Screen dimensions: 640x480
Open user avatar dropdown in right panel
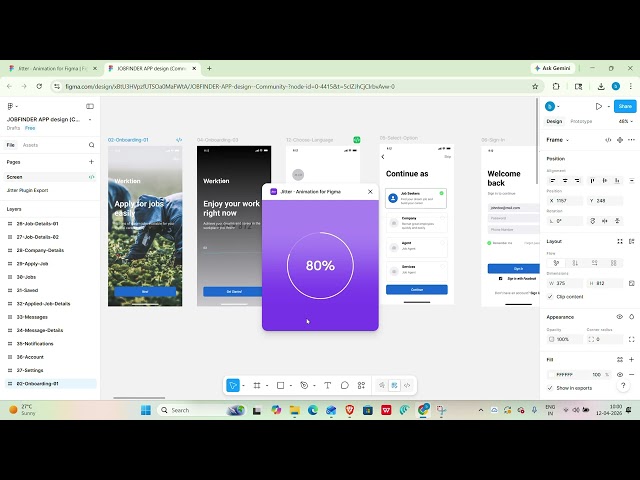pyautogui.click(x=552, y=107)
